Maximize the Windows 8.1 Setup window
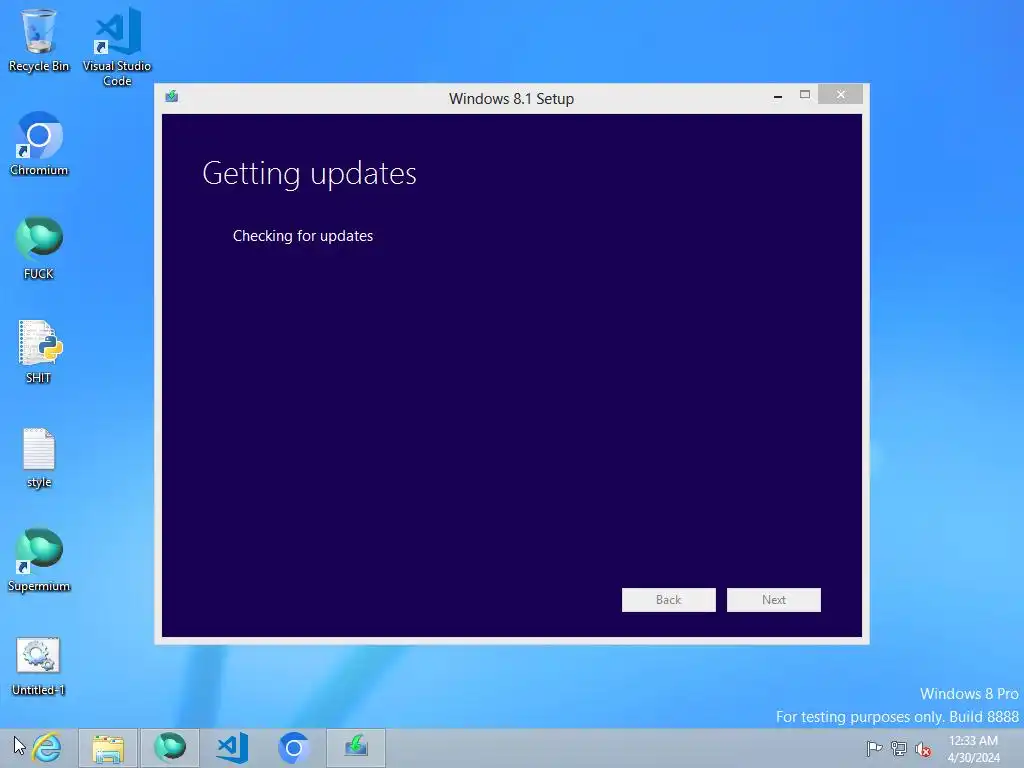This screenshot has height=768, width=1024. [x=805, y=95]
